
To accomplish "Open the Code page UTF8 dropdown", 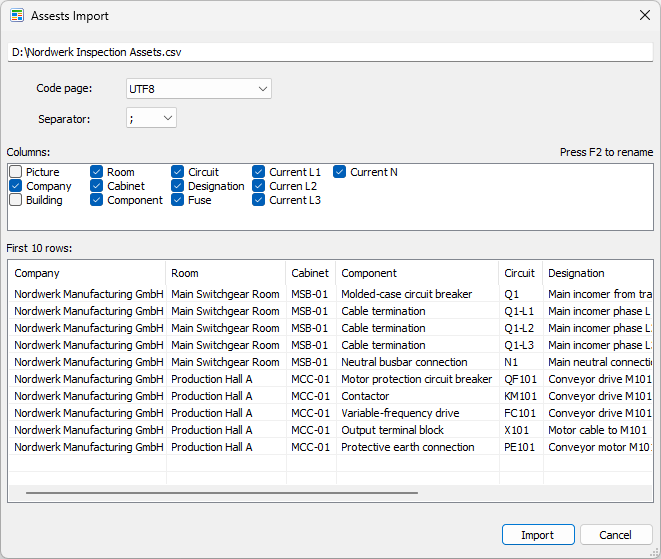I will [x=199, y=89].
